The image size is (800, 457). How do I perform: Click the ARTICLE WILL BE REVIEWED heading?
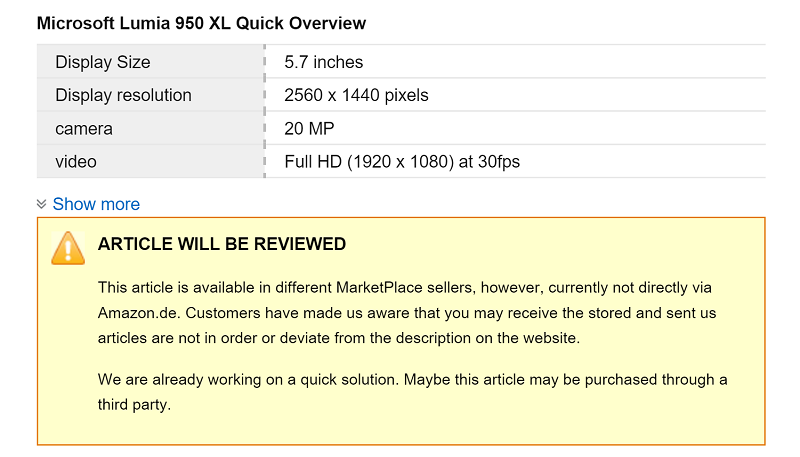click(x=222, y=244)
